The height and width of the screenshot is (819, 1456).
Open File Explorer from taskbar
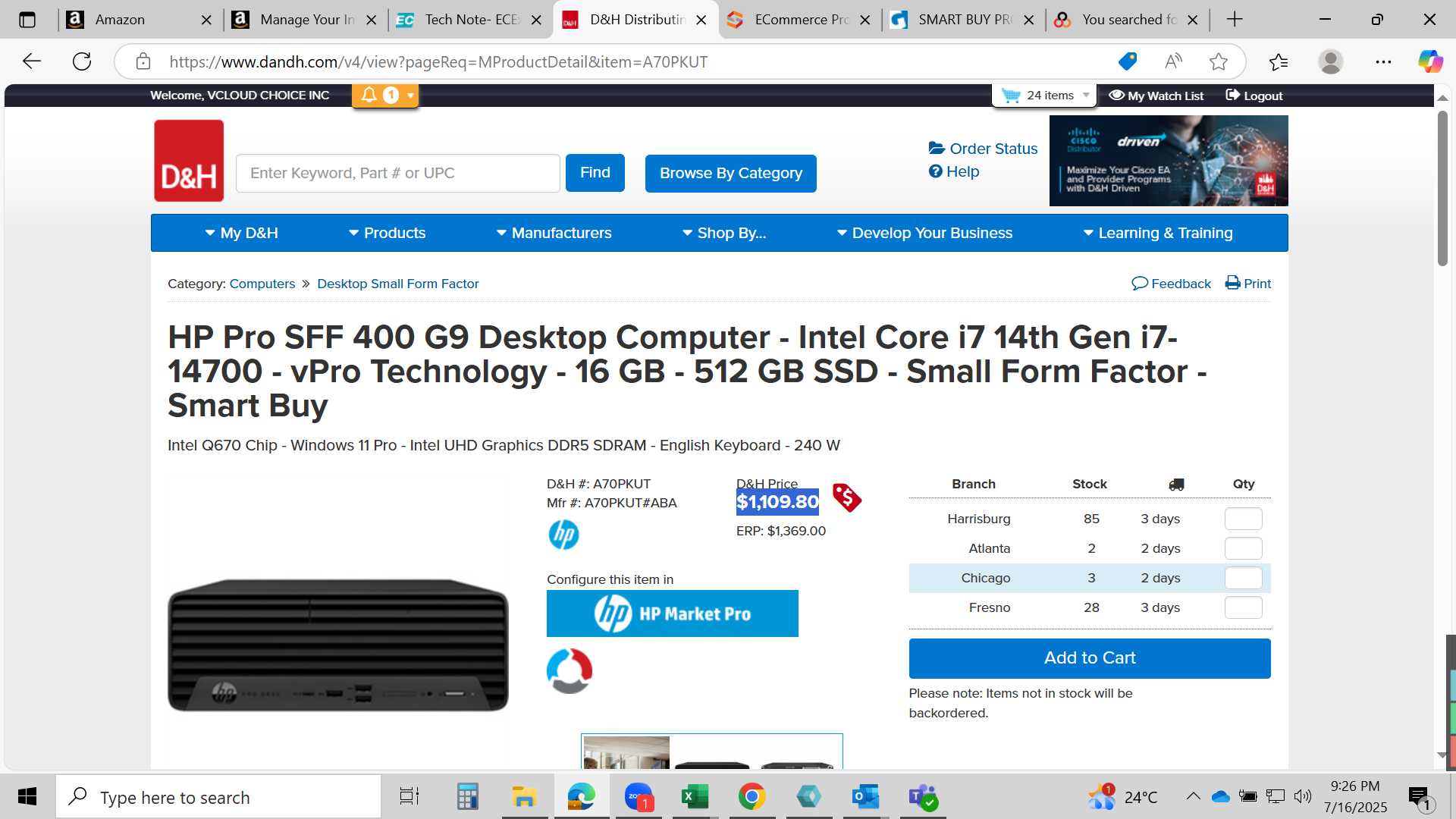(x=524, y=797)
